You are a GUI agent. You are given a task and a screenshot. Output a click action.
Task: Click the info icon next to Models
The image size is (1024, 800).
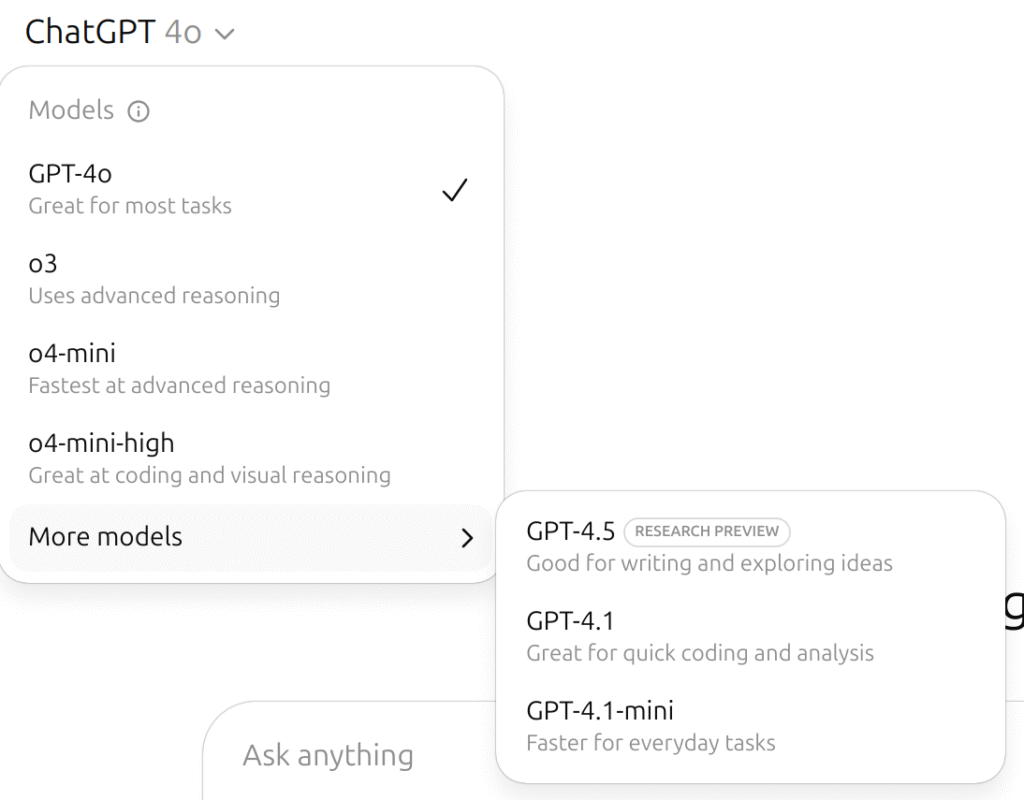139,111
